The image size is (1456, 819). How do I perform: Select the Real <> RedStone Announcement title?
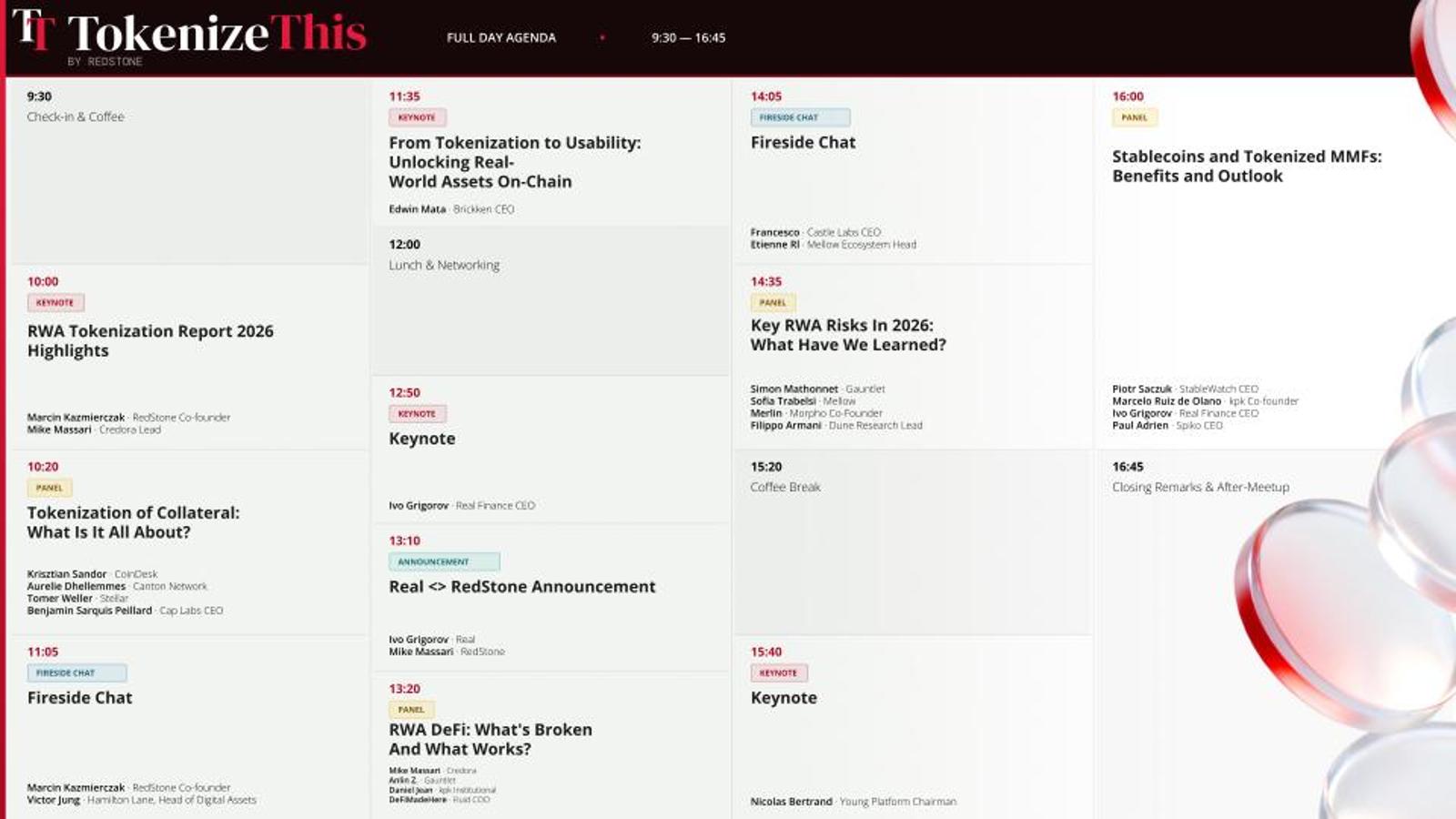[x=521, y=587]
